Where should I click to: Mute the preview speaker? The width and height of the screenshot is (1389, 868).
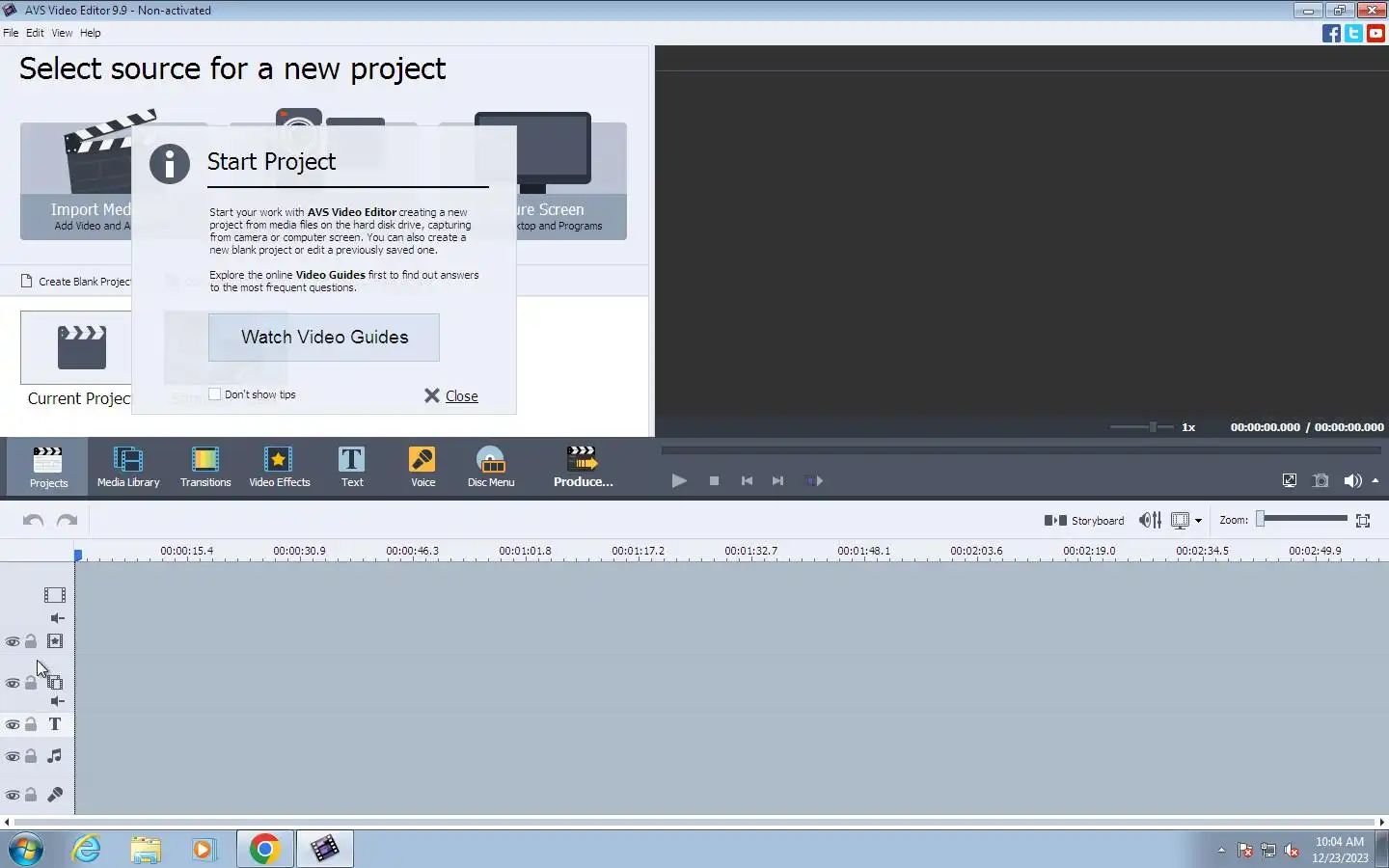click(1352, 480)
